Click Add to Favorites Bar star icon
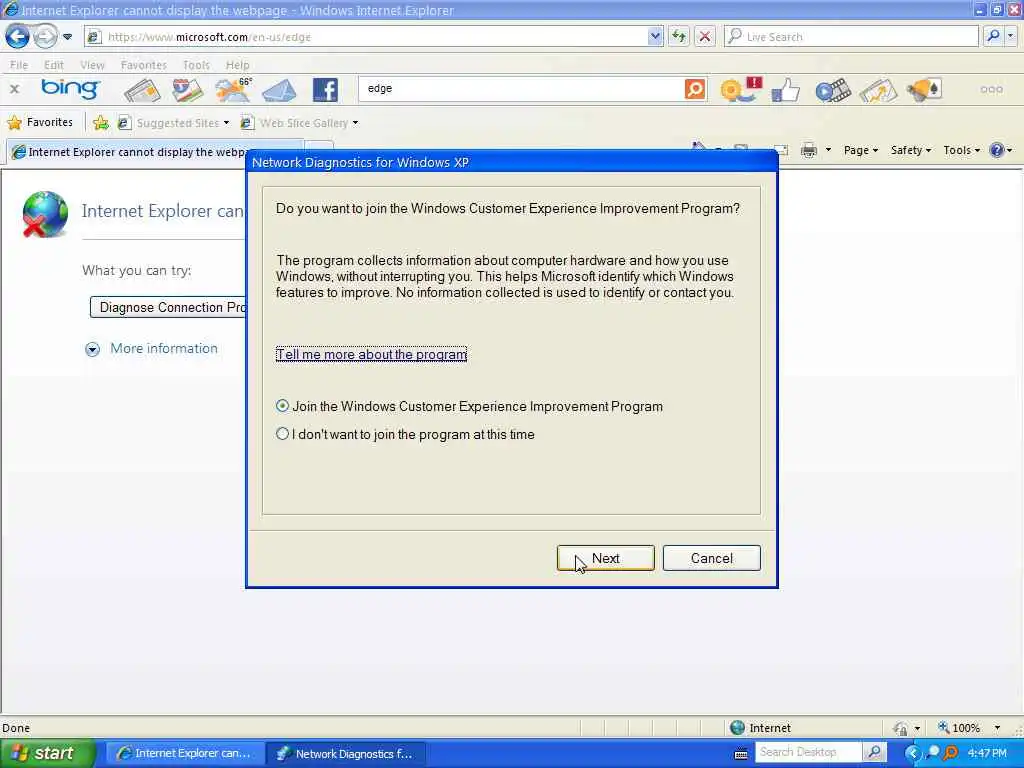This screenshot has height=768, width=1024. point(101,123)
